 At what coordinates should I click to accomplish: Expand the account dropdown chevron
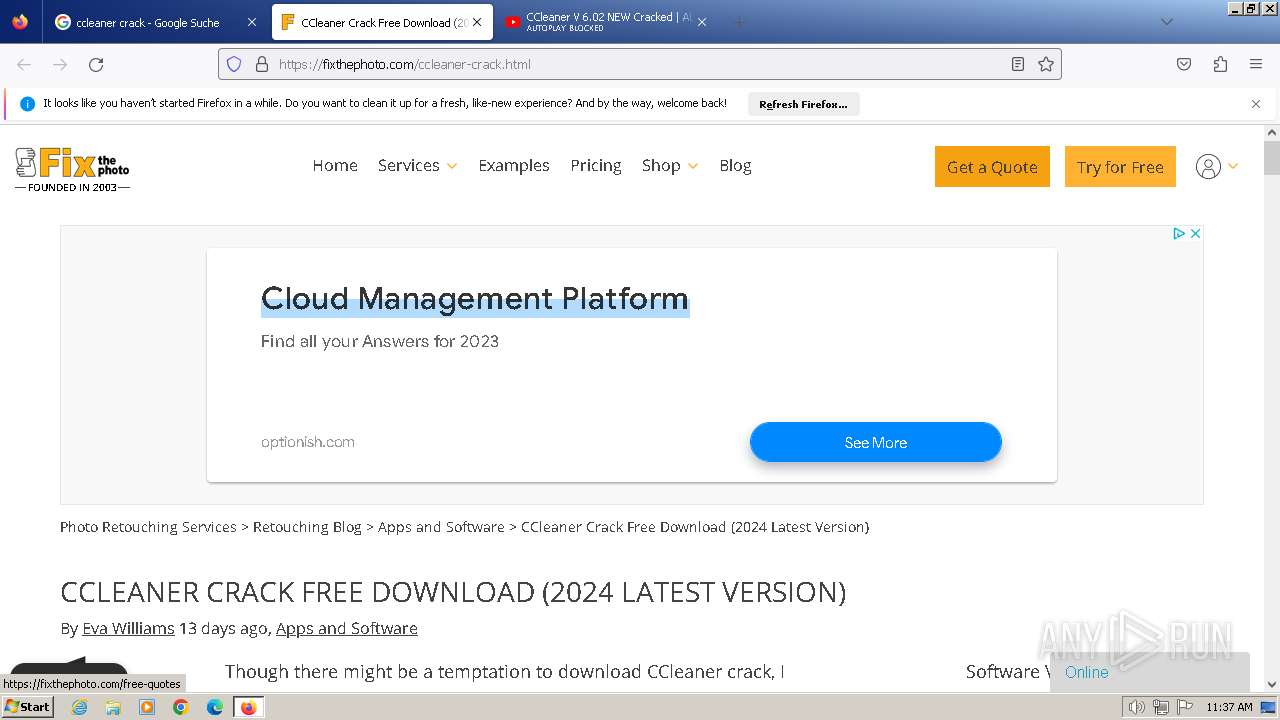click(x=1233, y=166)
